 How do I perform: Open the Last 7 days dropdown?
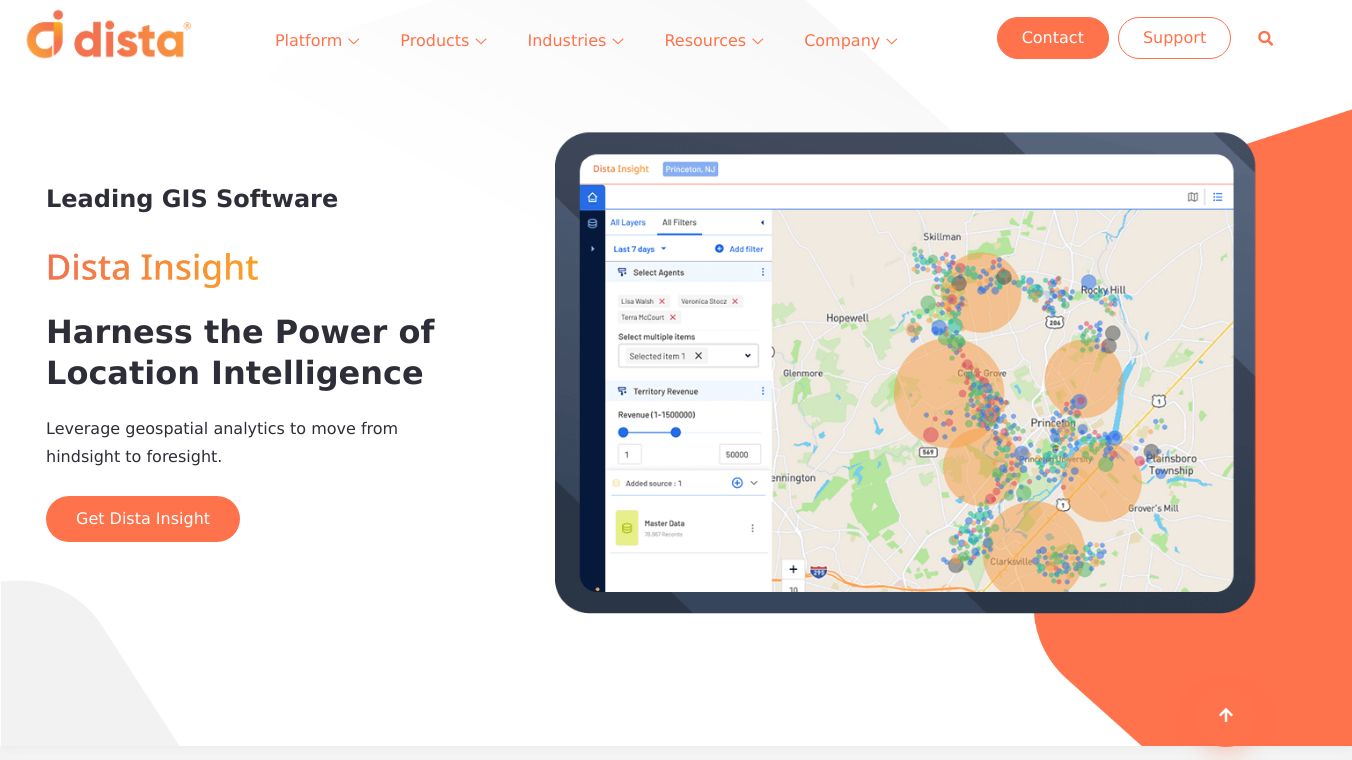point(640,249)
